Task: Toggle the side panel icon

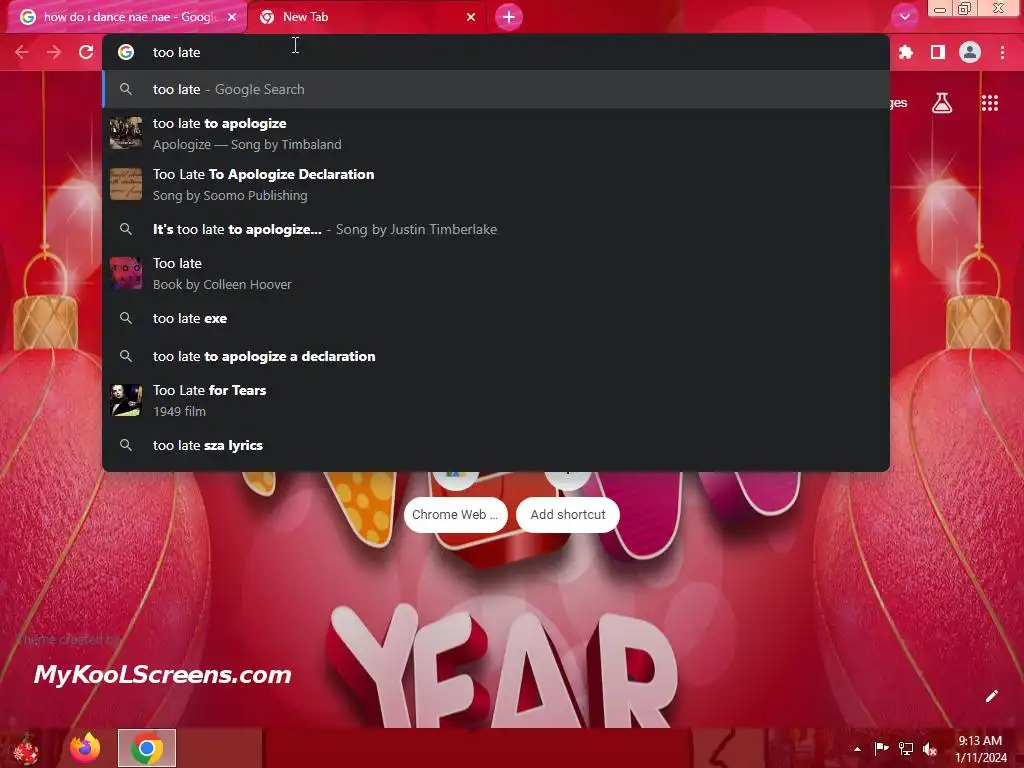Action: [x=938, y=52]
